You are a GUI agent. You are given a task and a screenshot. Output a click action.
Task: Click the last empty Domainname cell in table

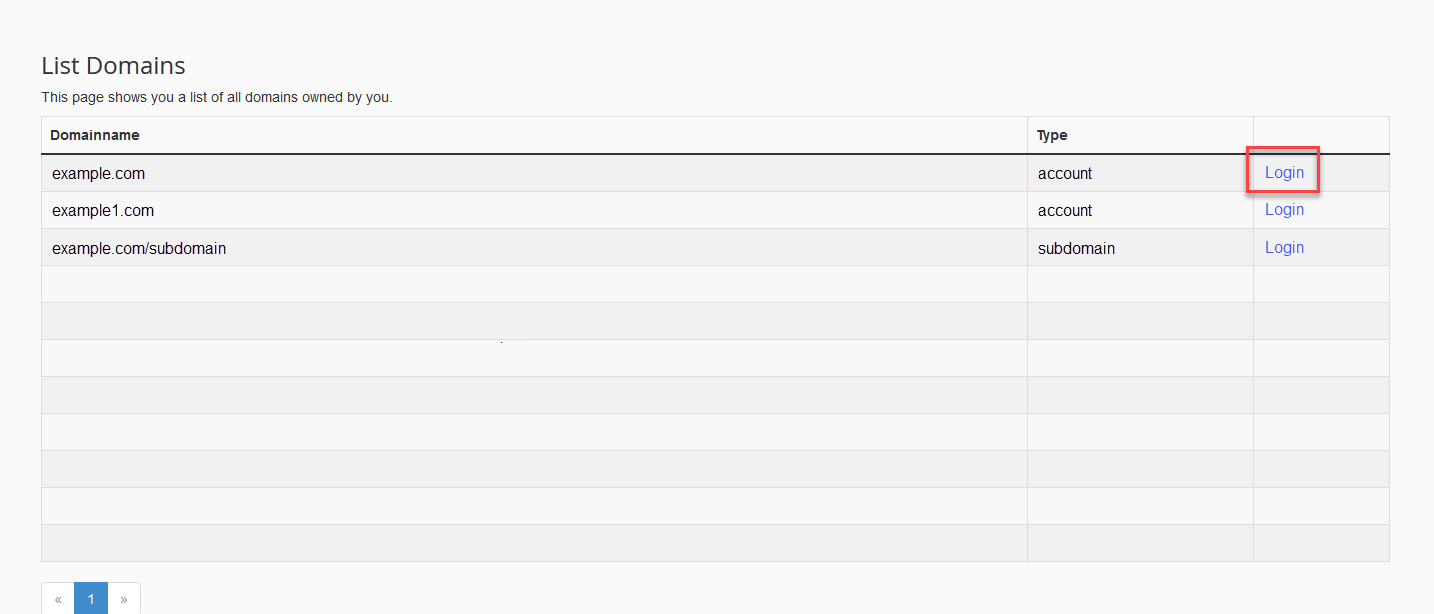point(534,543)
